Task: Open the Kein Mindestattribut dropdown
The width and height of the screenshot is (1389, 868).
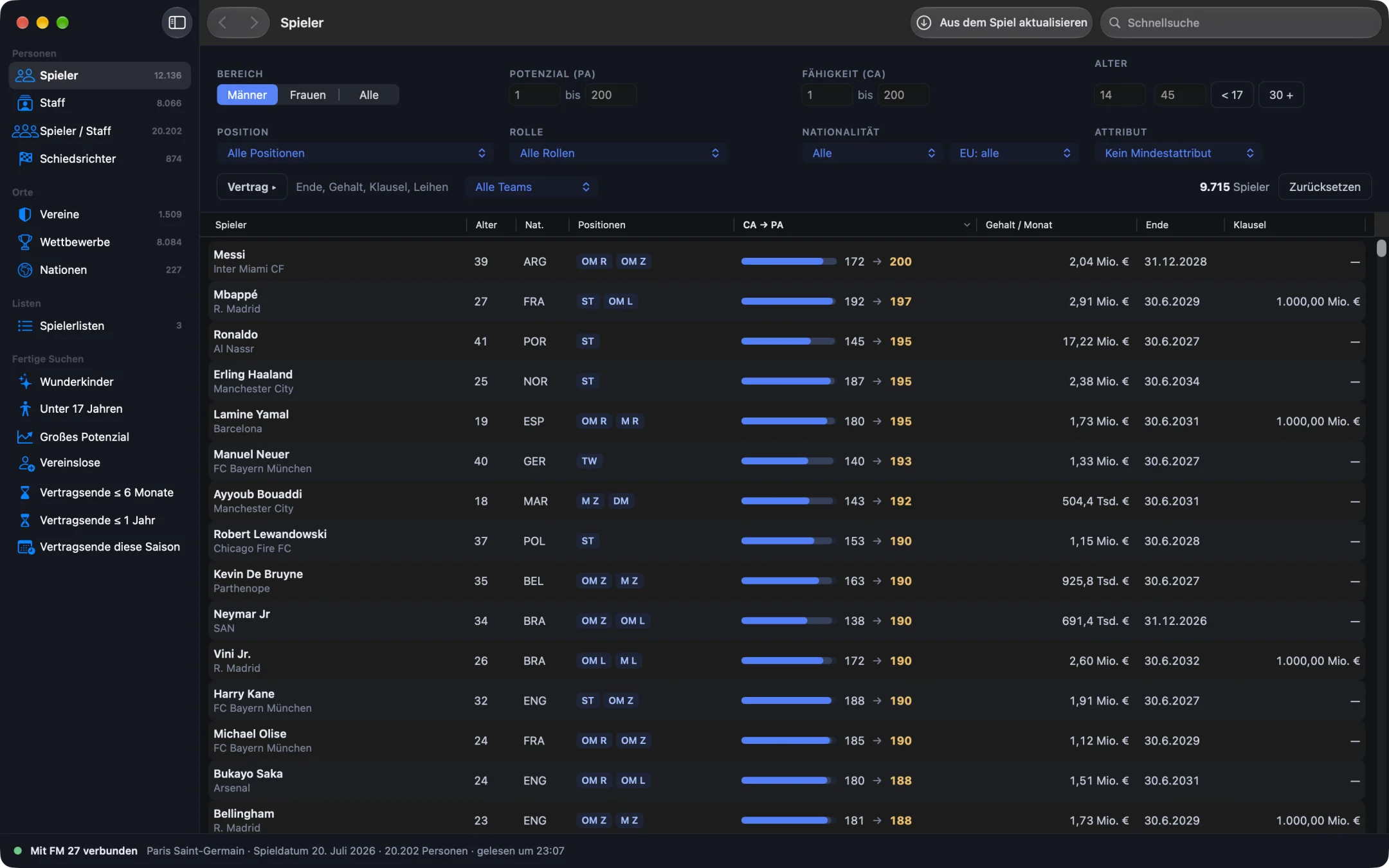Action: tap(1178, 153)
